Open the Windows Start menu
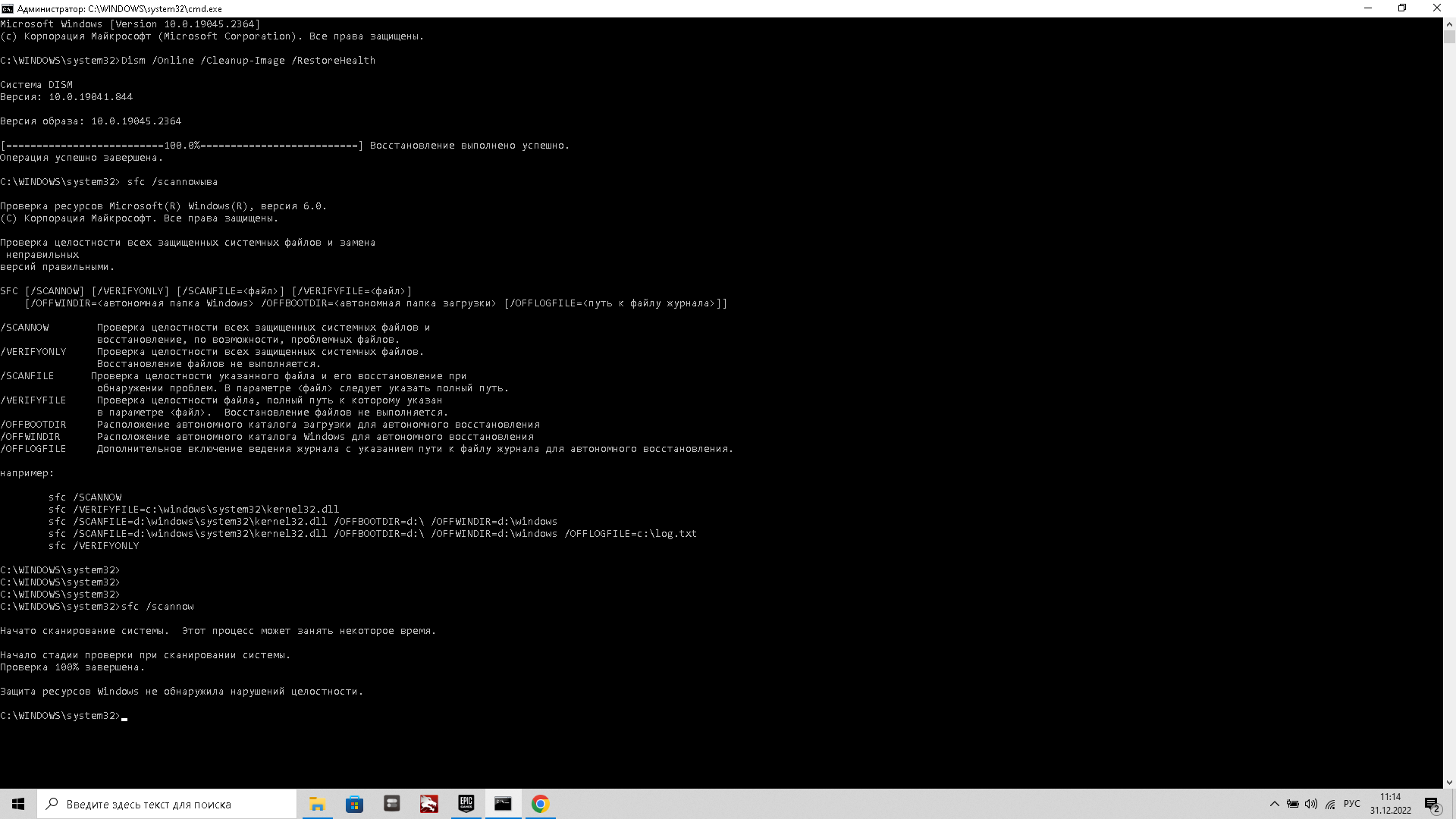 point(18,804)
